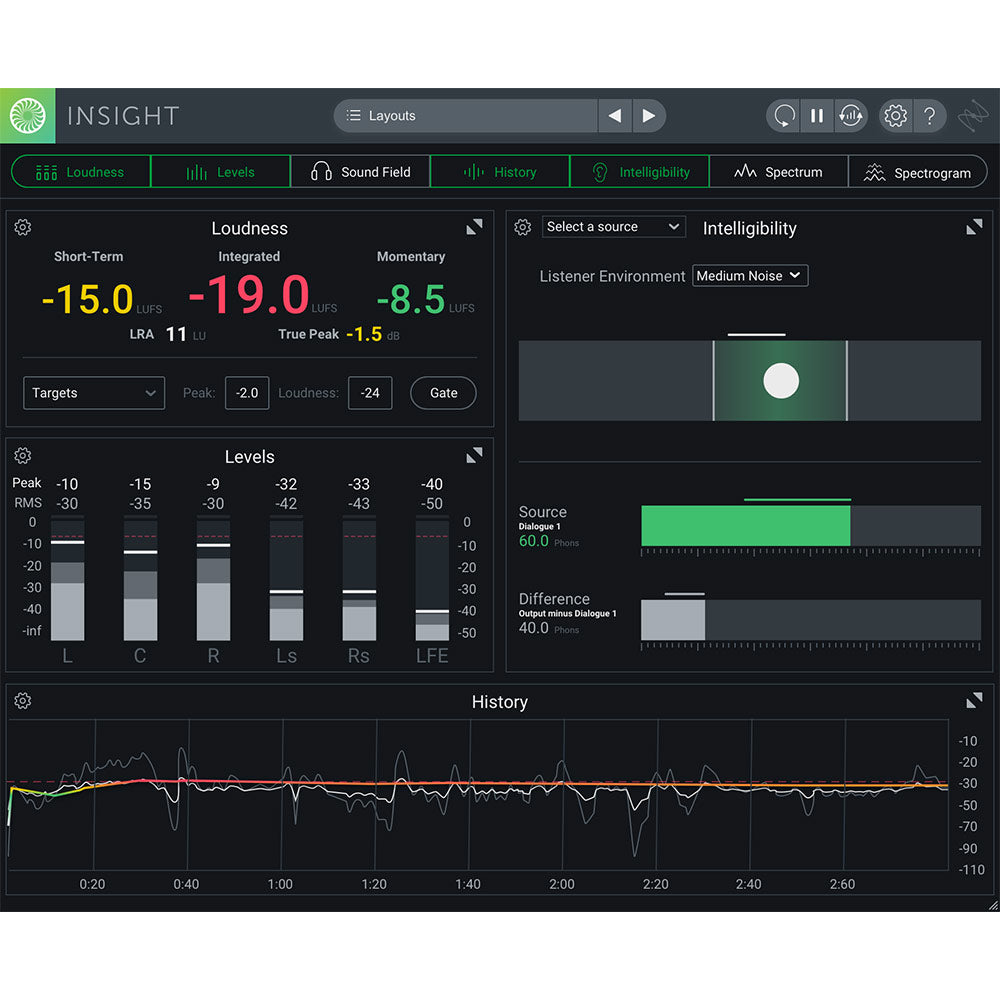Click the Gate button

click(443, 392)
